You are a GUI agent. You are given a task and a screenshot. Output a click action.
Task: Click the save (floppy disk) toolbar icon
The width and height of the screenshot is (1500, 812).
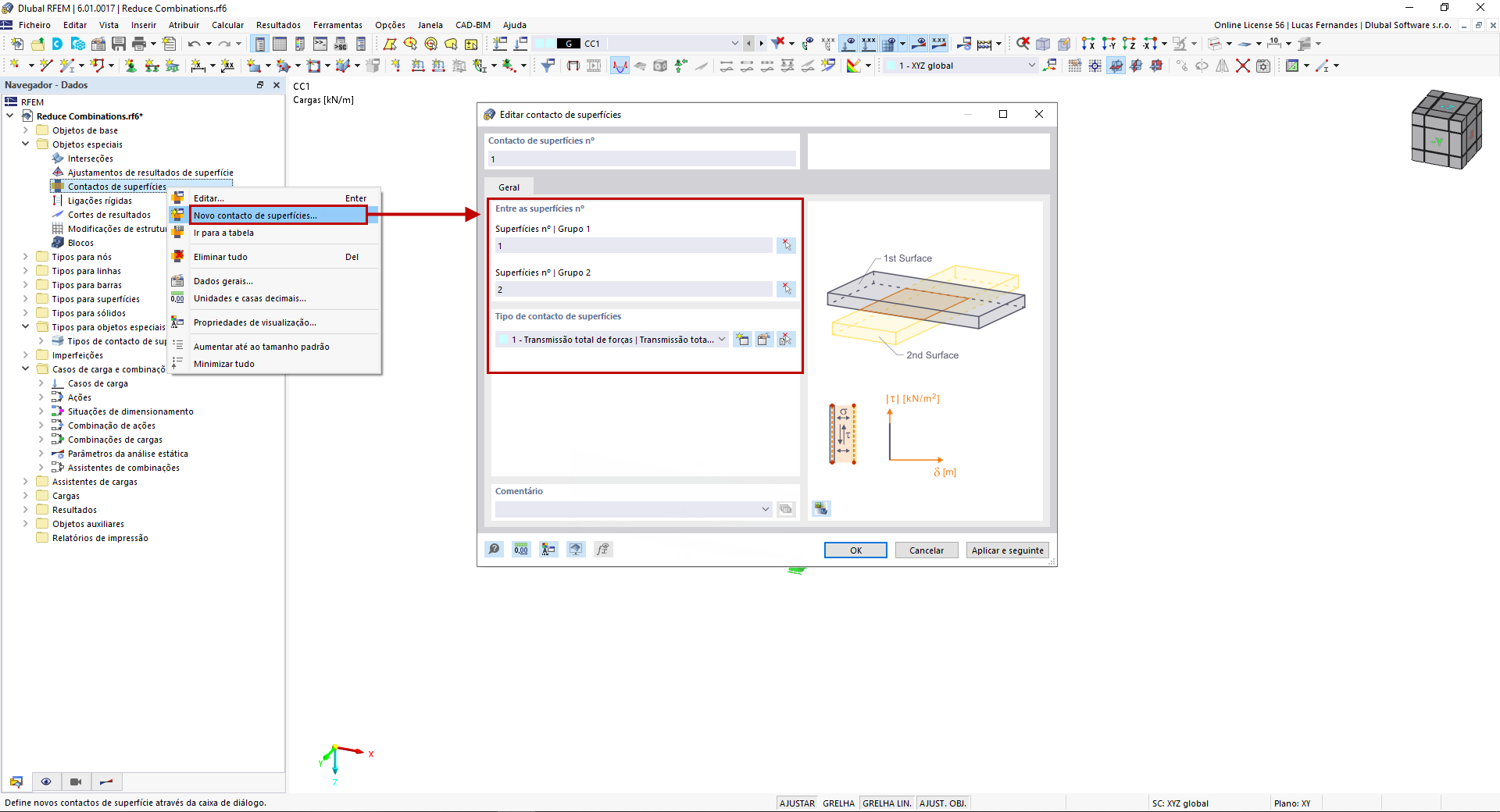[x=119, y=44]
